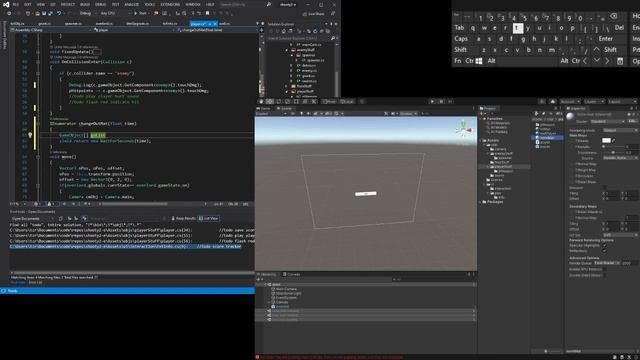640x360 pixels.
Task: Select enemy.cs file in Solution Explorer
Action: tap(309, 71)
